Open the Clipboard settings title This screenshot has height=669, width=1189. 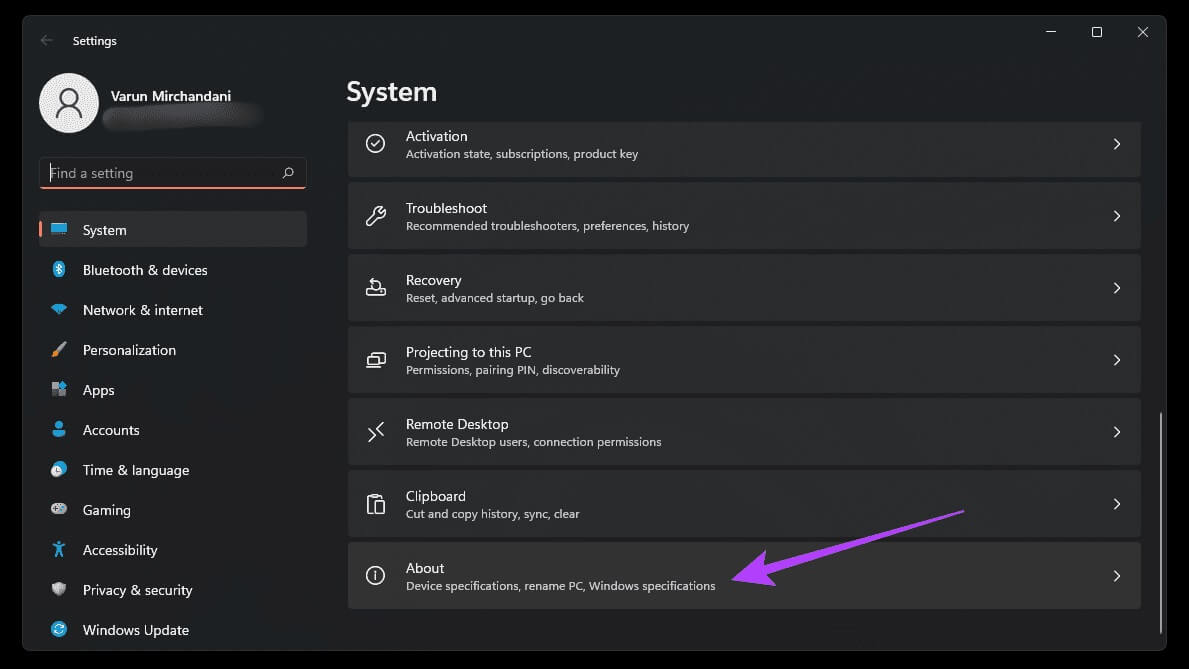tap(435, 496)
